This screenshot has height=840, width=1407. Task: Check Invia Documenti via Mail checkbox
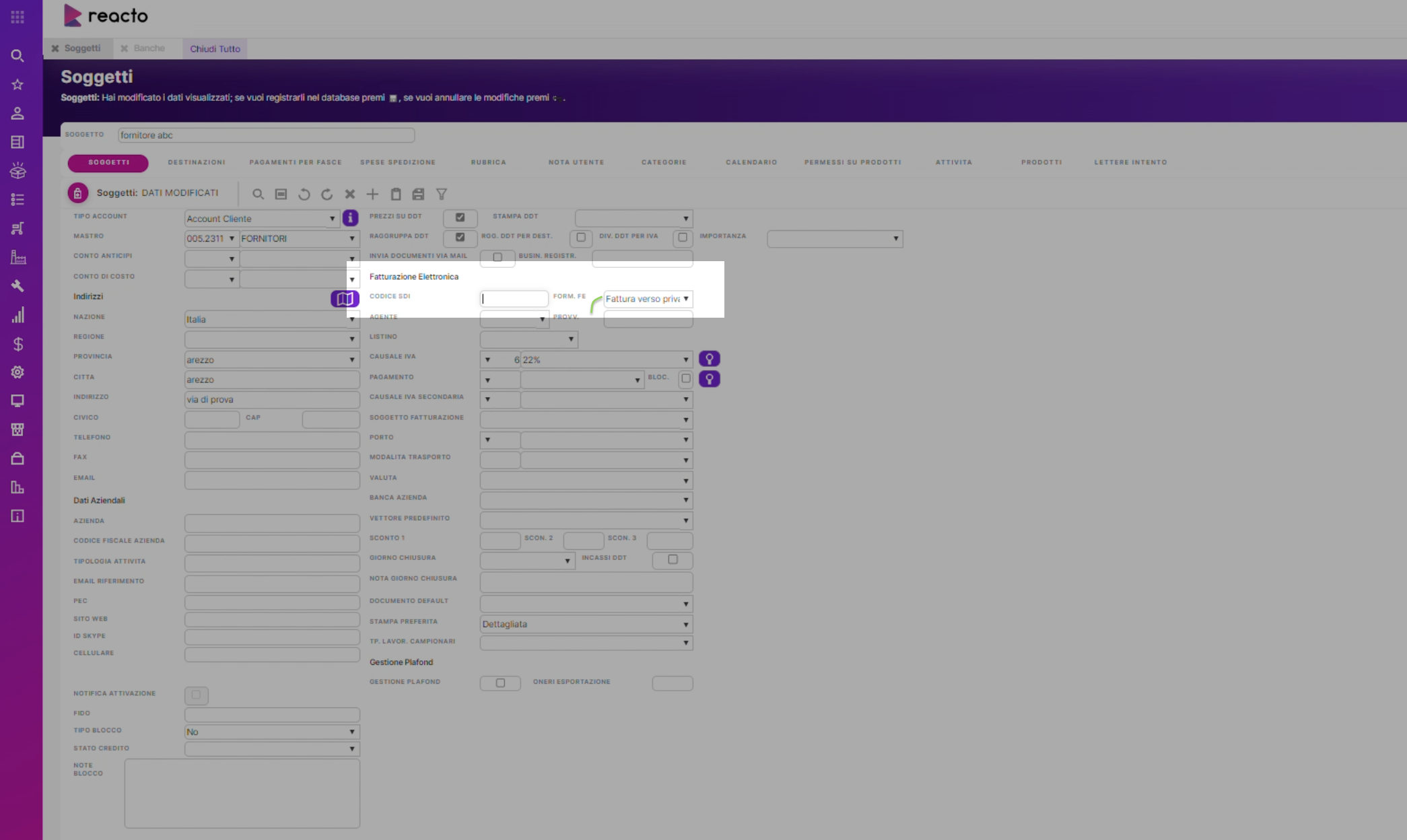(x=497, y=257)
